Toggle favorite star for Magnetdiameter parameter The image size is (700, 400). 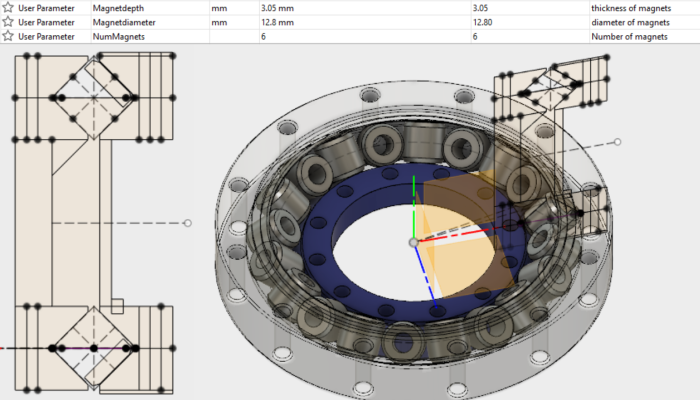[8, 21]
